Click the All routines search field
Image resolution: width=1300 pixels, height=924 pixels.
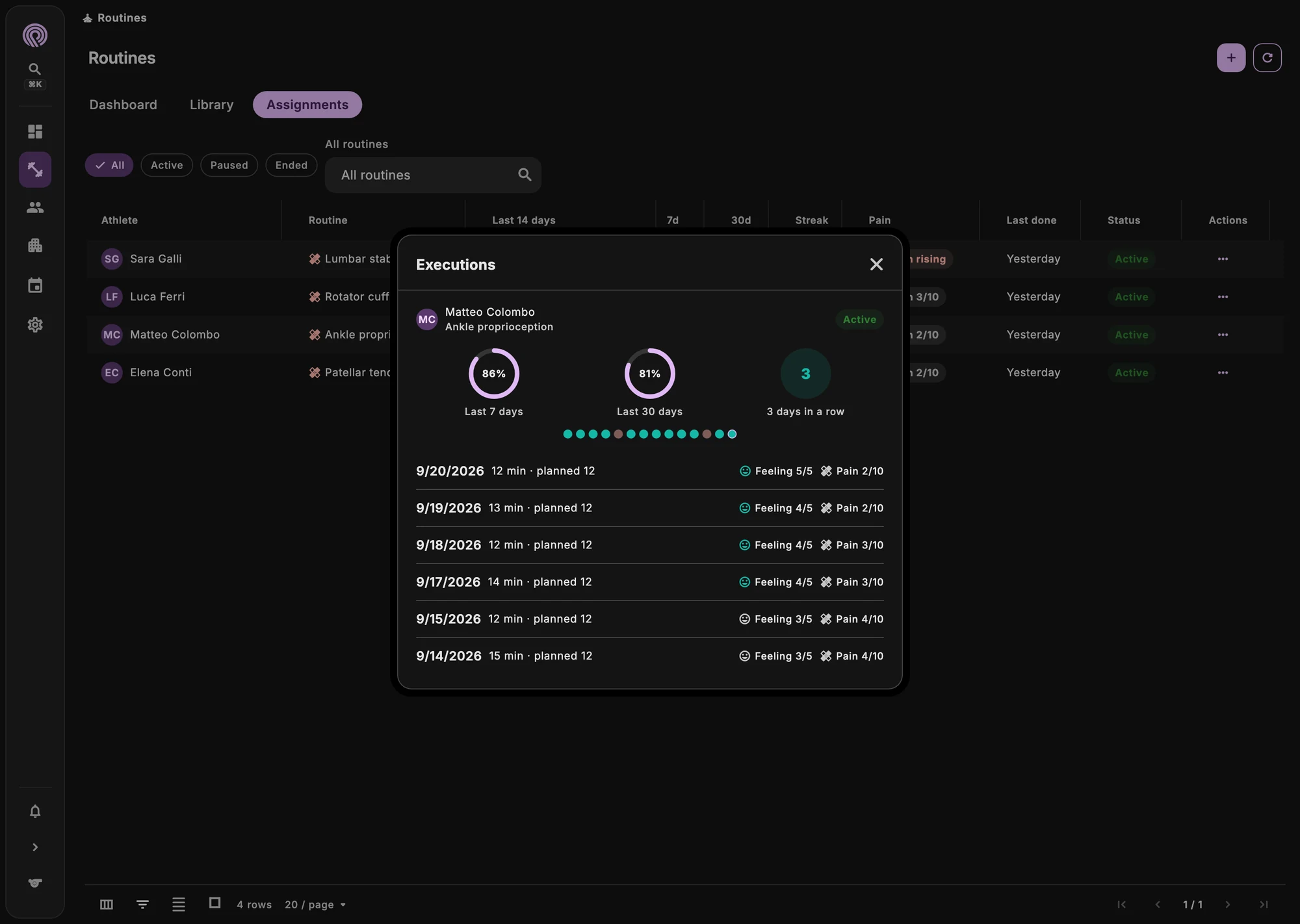click(433, 175)
